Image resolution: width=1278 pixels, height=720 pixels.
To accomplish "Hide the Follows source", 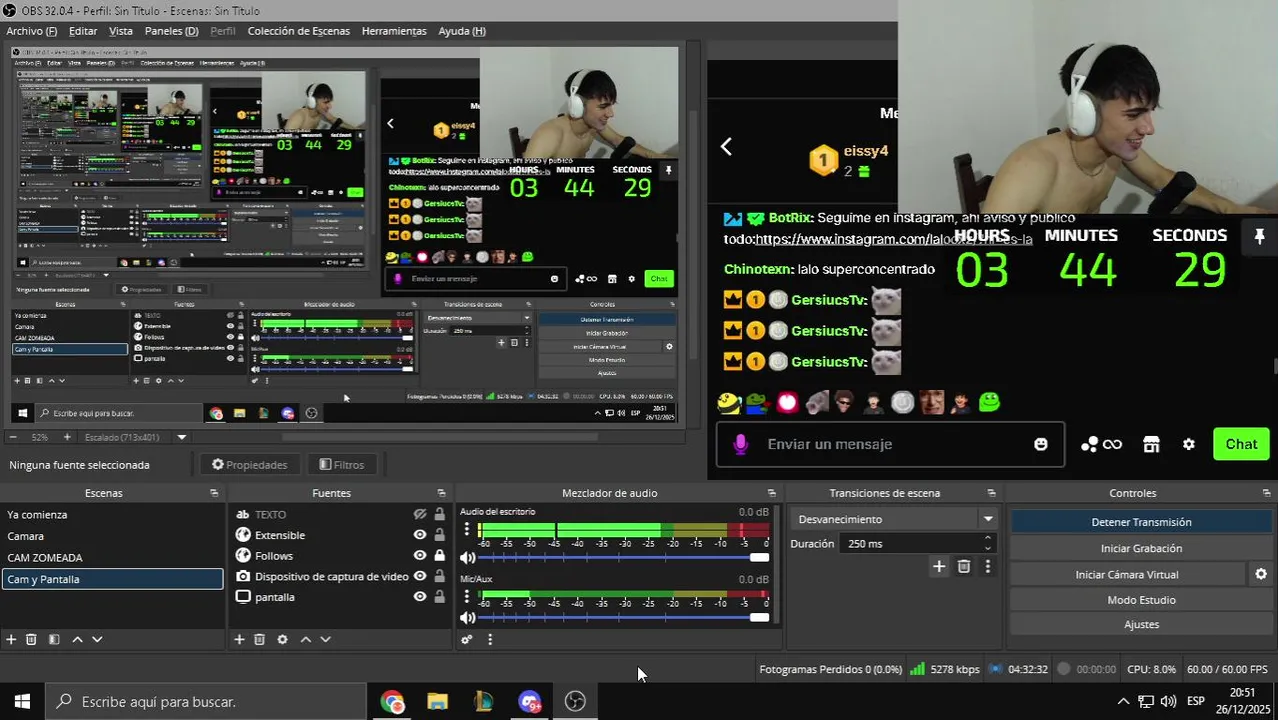I will pos(420,555).
